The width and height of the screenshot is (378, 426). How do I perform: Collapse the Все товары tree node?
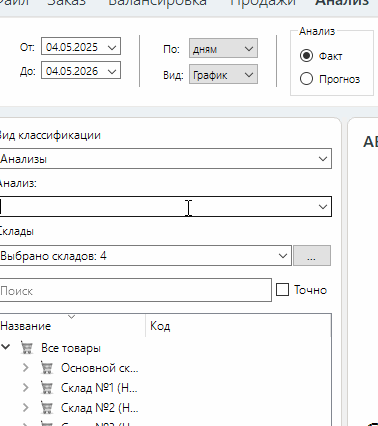coord(6,347)
